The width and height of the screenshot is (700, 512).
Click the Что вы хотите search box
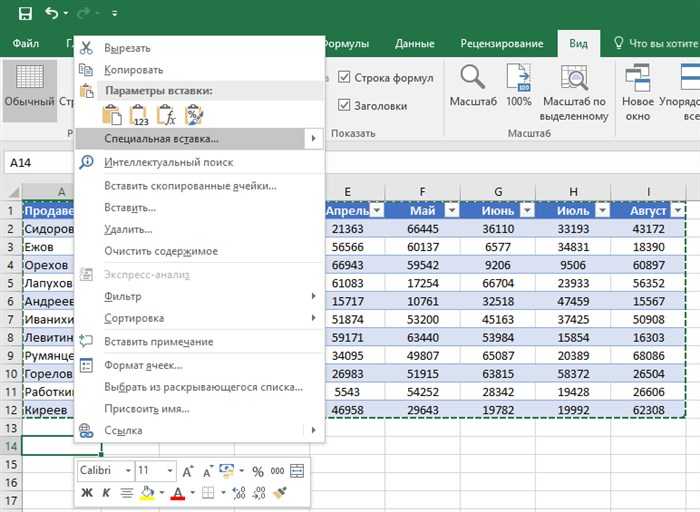(x=657, y=43)
